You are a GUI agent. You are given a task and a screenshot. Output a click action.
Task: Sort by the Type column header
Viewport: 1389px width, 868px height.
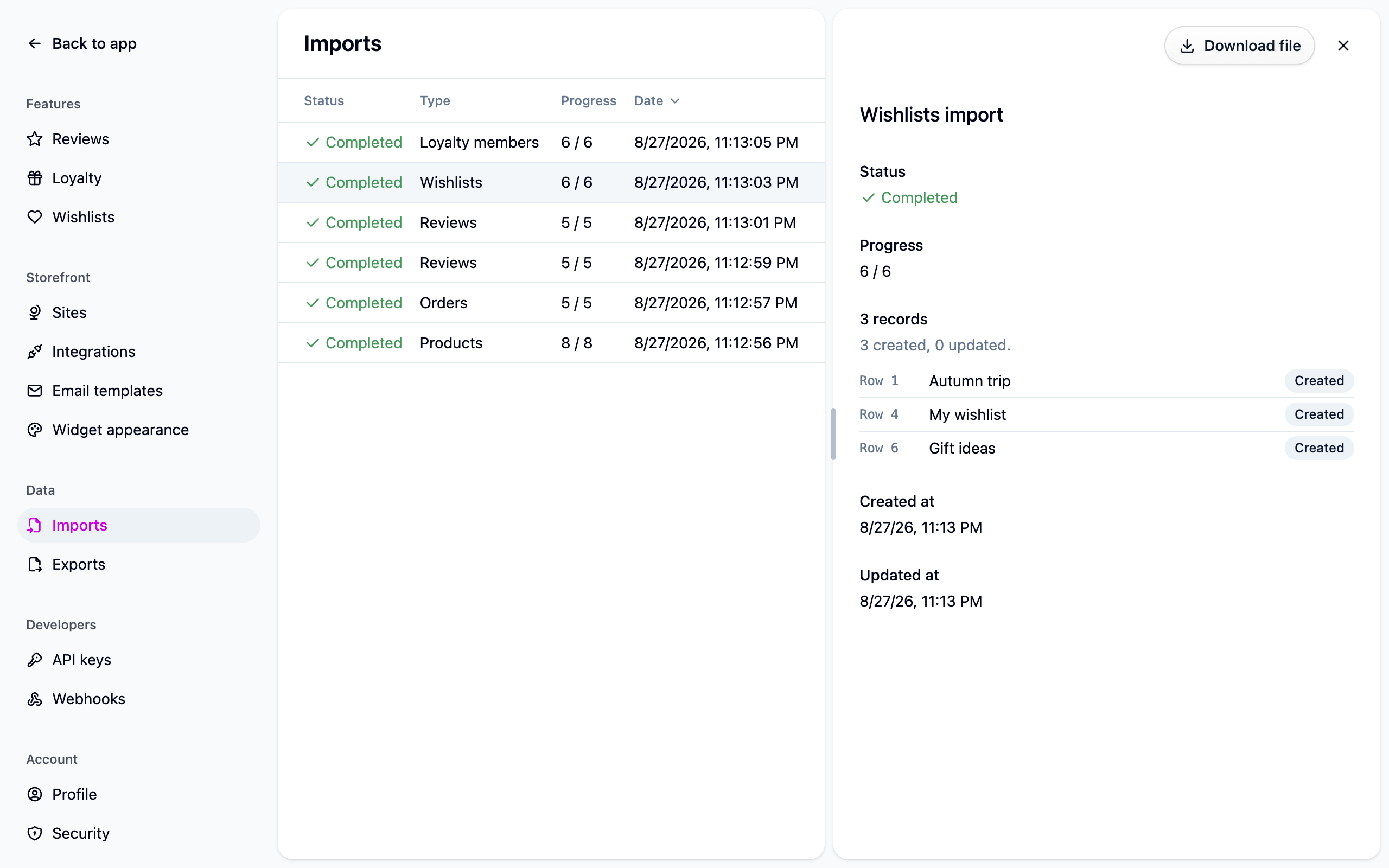point(435,101)
